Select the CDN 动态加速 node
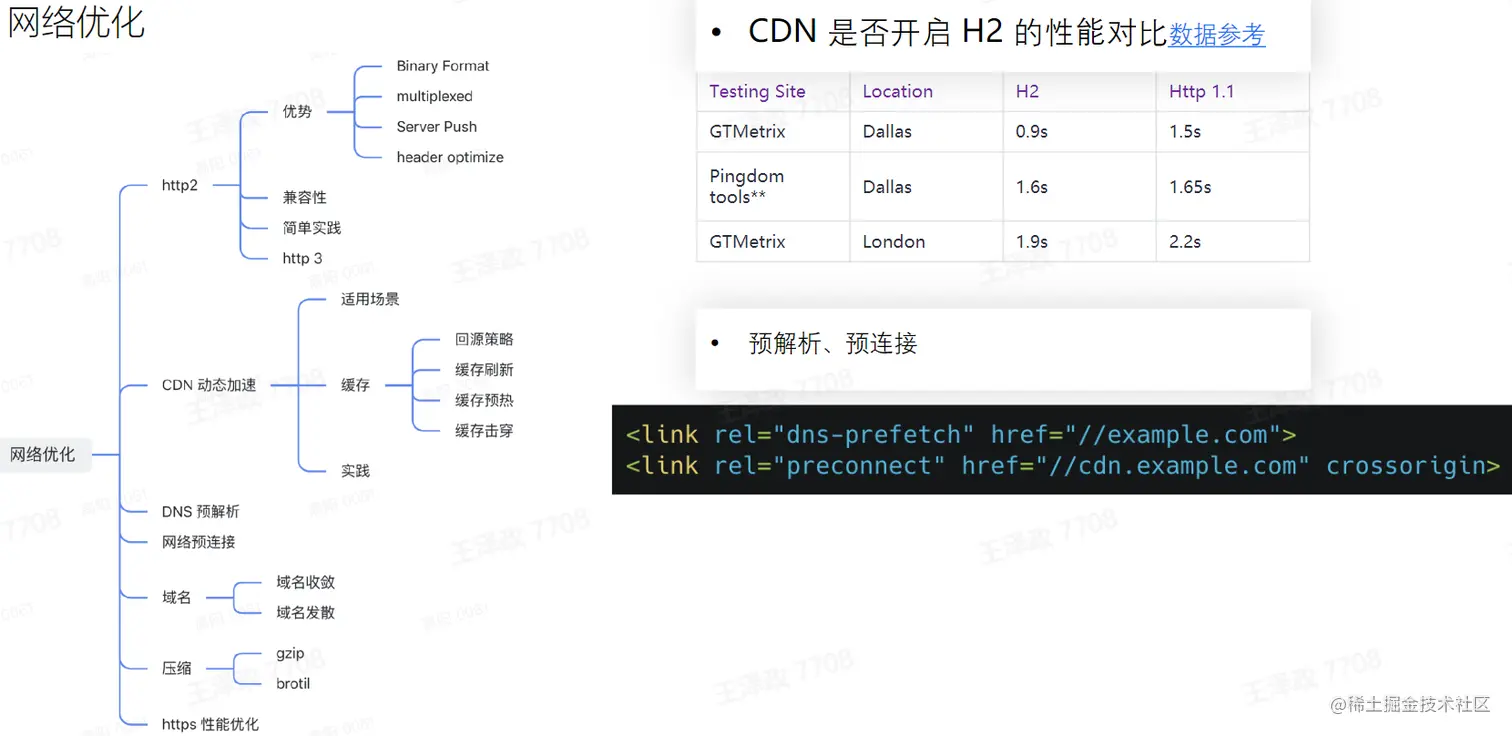This screenshot has width=1512, height=736. click(x=209, y=385)
